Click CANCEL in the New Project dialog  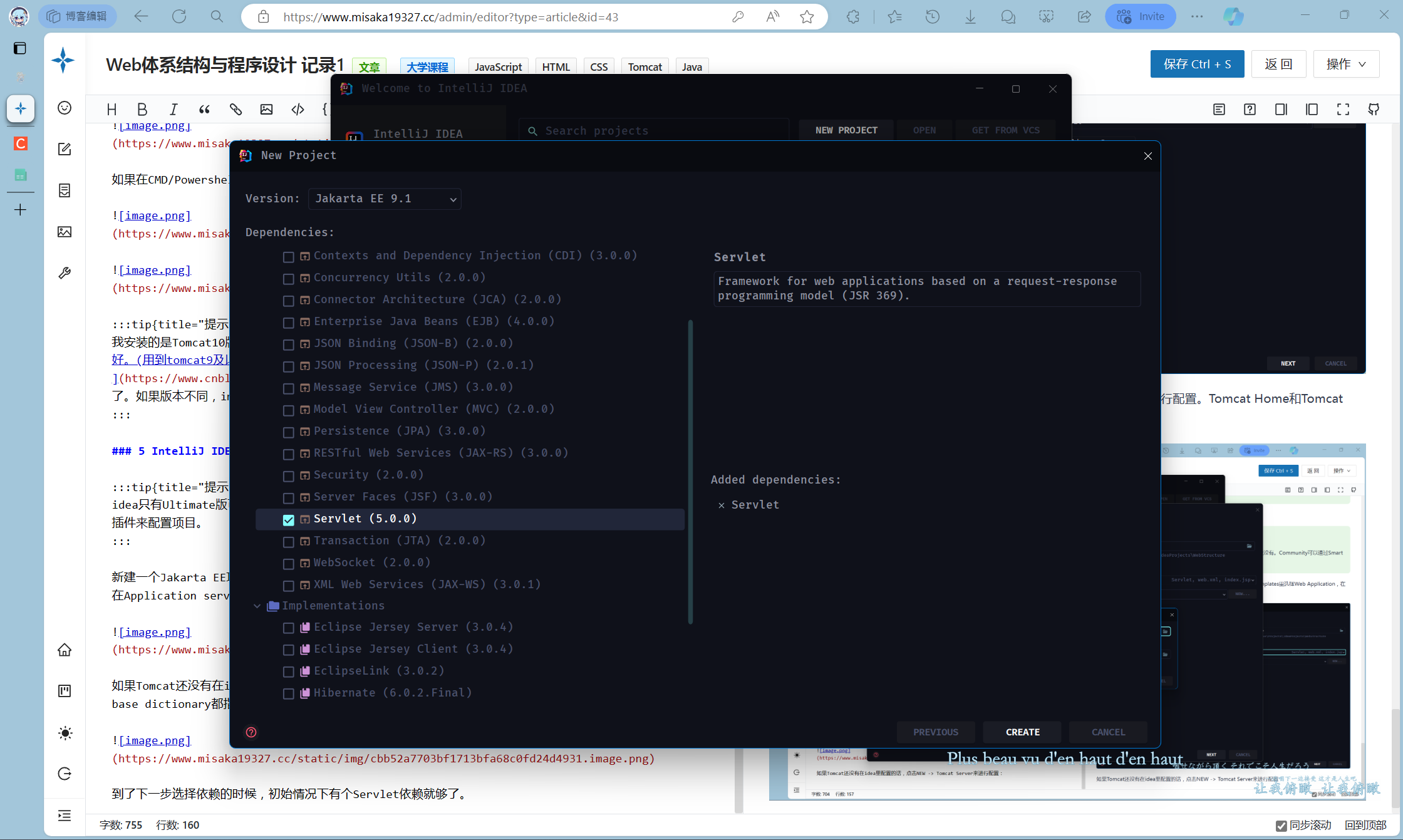point(1108,732)
